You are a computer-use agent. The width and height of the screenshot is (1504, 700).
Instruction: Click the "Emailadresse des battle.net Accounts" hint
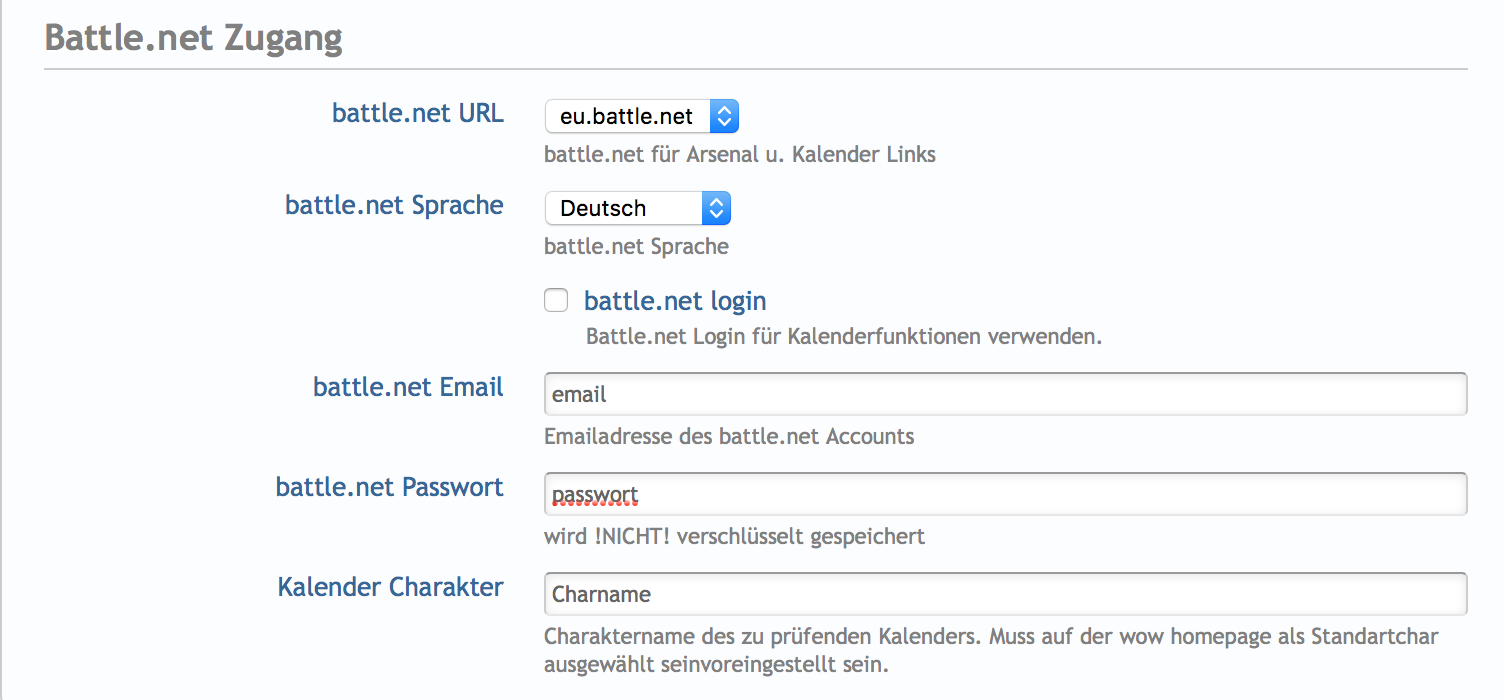click(x=729, y=436)
